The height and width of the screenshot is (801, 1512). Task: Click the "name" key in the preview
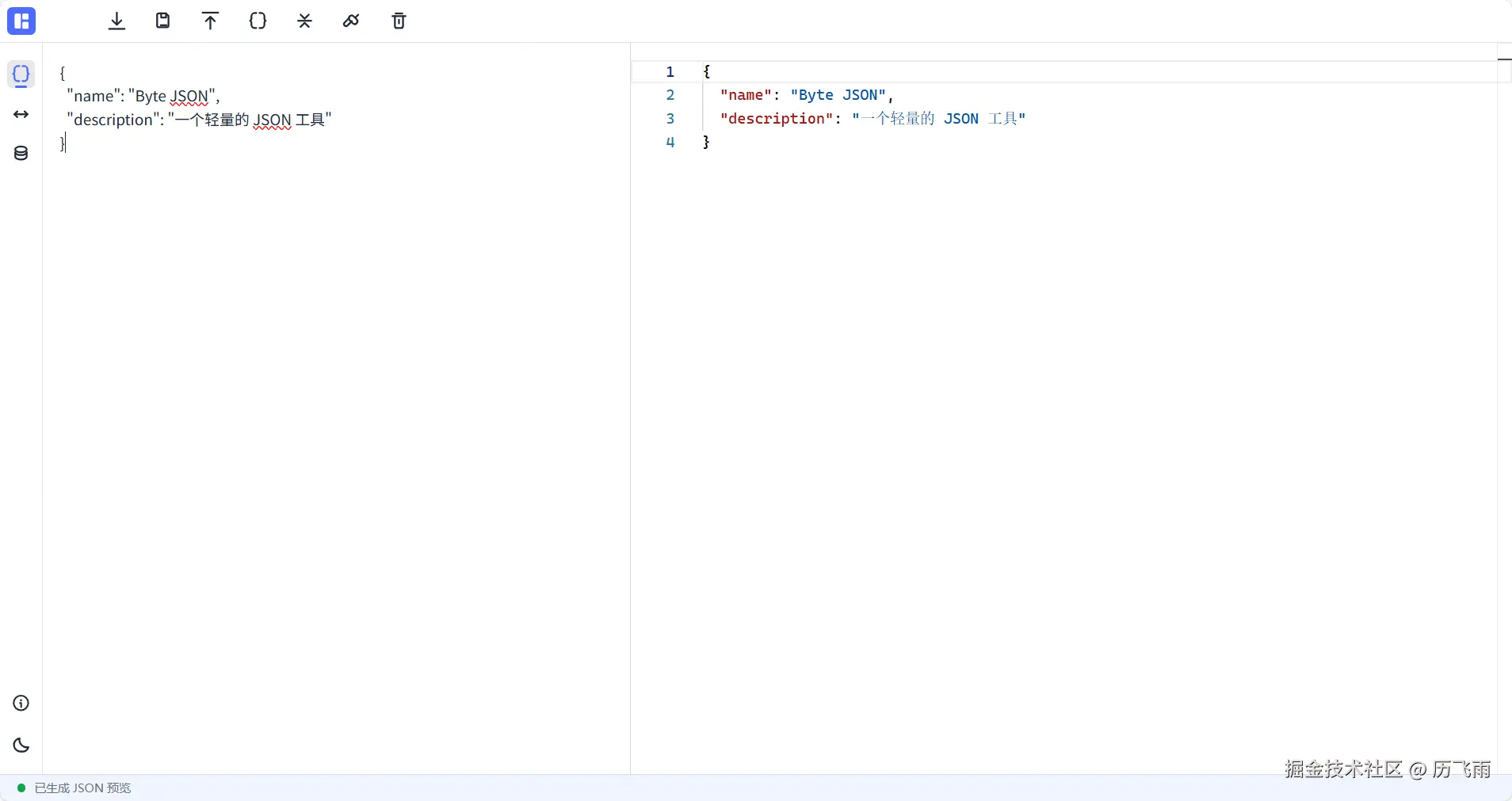(x=745, y=95)
